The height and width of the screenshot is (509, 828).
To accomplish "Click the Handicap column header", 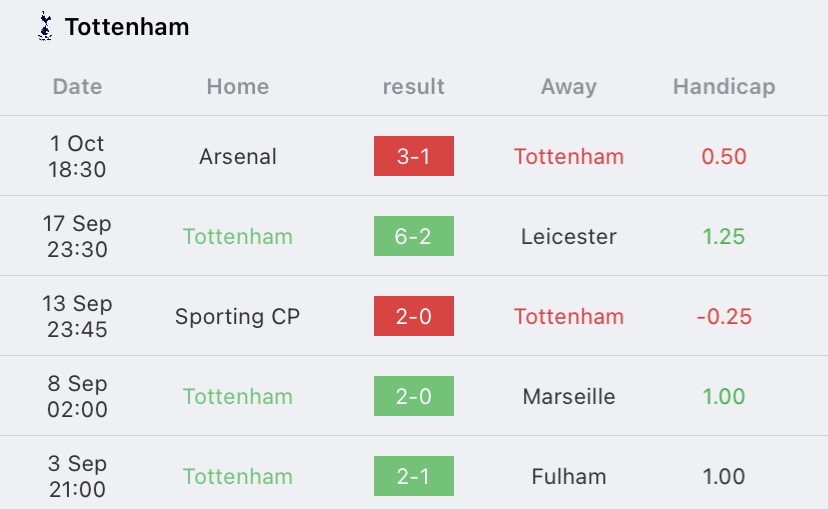I will (x=724, y=87).
